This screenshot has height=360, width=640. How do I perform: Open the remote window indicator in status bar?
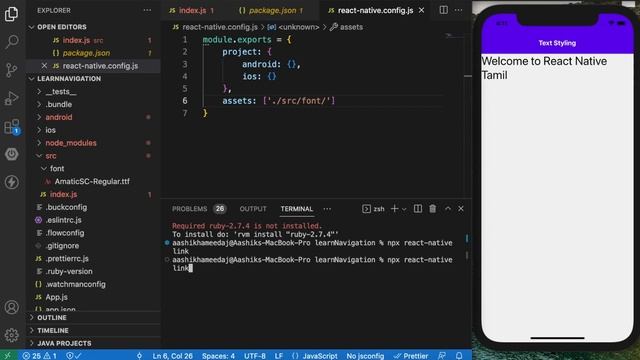[x=7, y=356]
